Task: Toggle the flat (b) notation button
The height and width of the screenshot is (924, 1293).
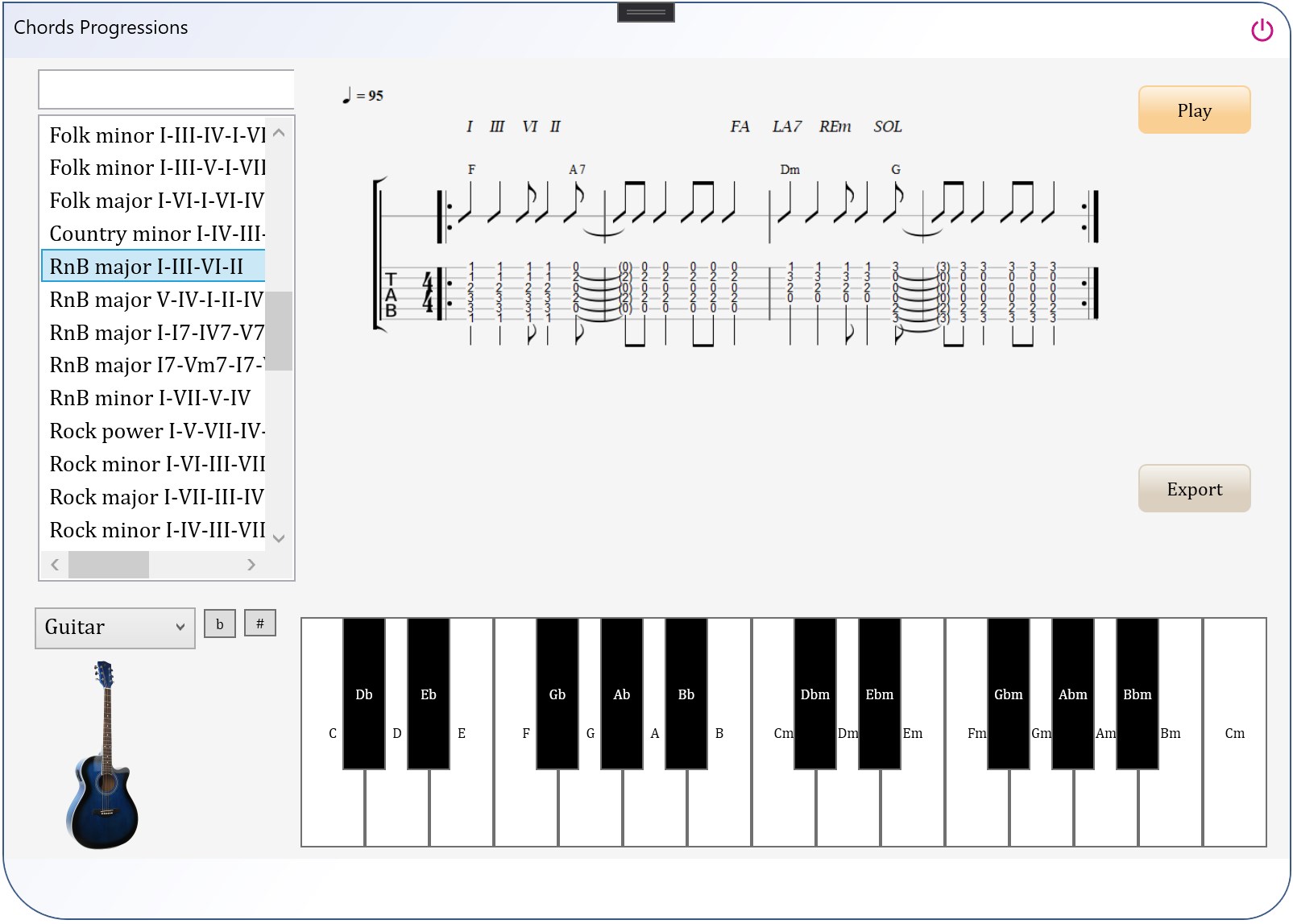Action: pyautogui.click(x=220, y=624)
